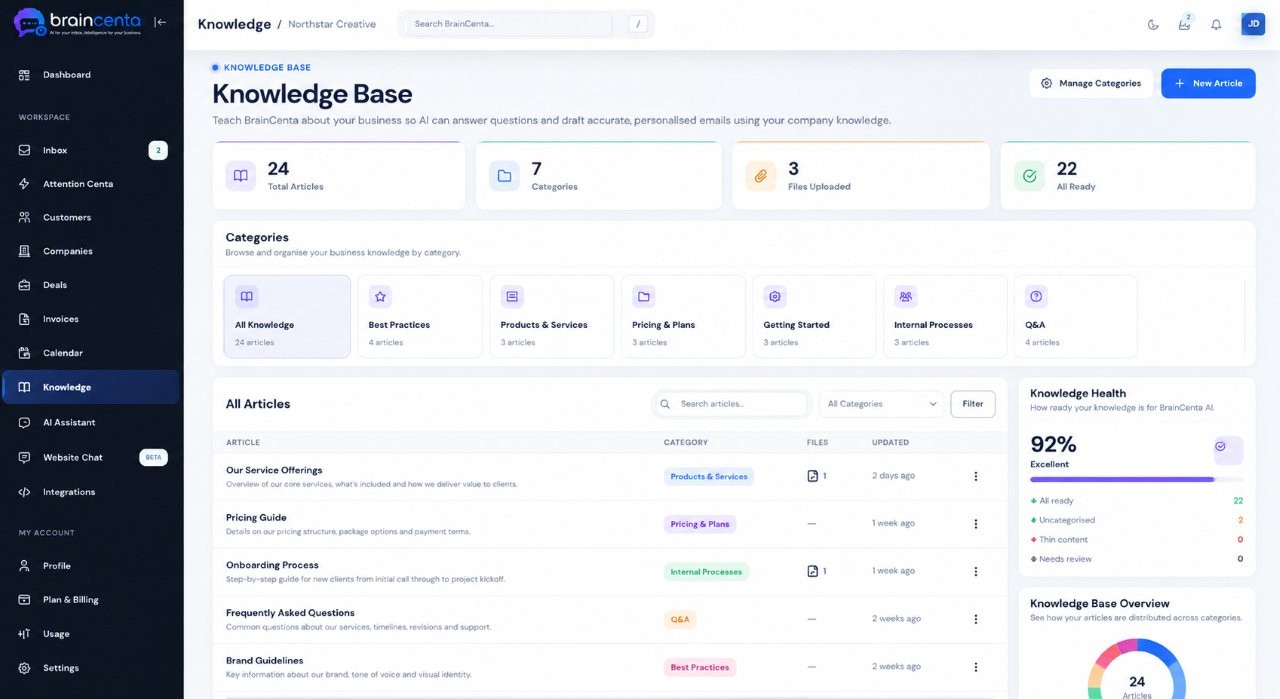1280x699 pixels.
Task: Open row menu for Our Service Offerings
Action: (976, 476)
